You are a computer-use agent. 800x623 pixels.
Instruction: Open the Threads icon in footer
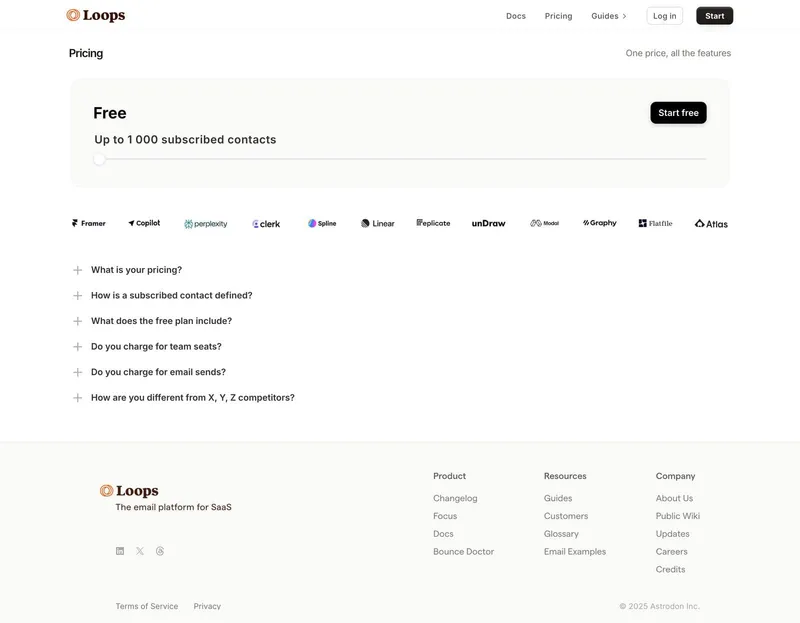tap(160, 551)
